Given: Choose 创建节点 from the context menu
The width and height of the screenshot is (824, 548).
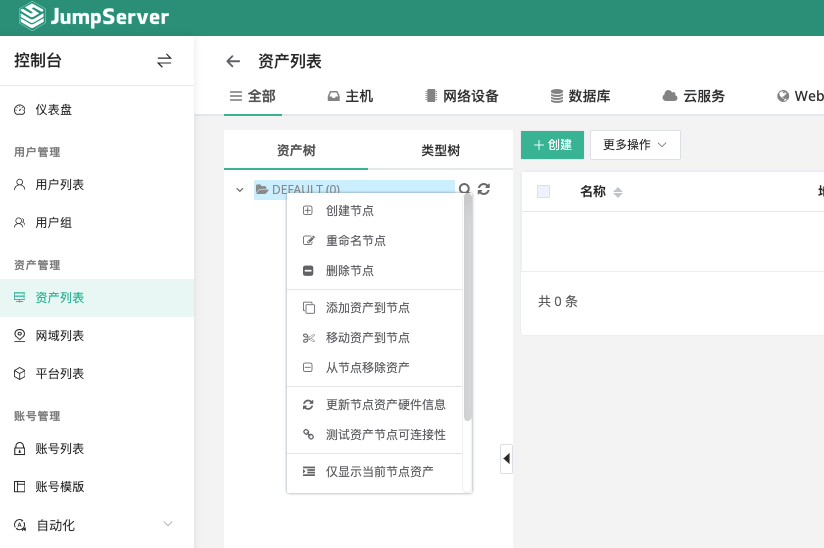Looking at the screenshot, I should (350, 211).
